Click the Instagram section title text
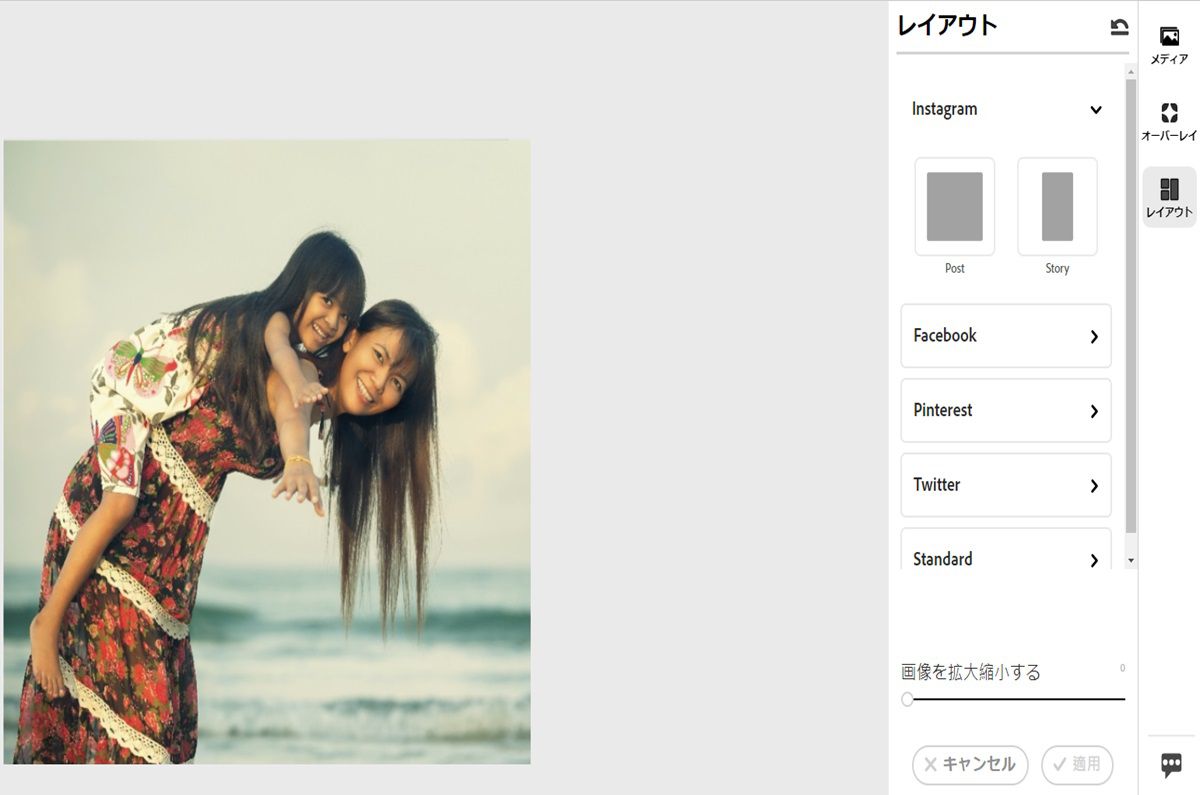This screenshot has width=1200, height=795. [944, 109]
